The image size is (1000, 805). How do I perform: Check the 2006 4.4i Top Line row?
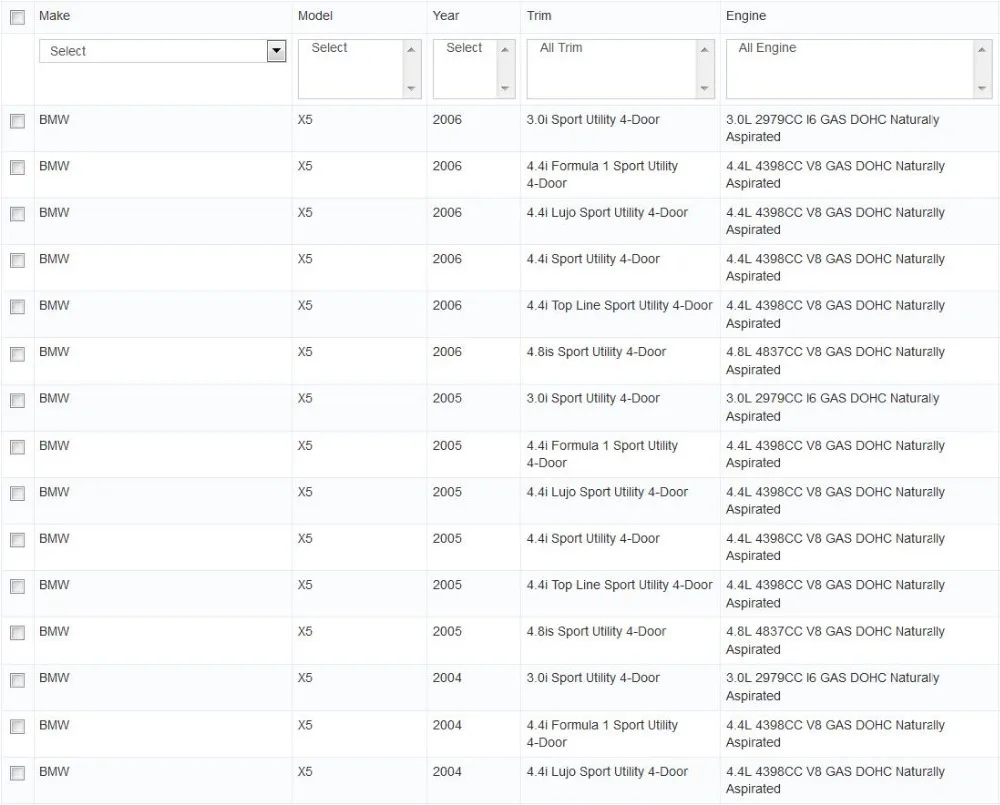point(17,307)
